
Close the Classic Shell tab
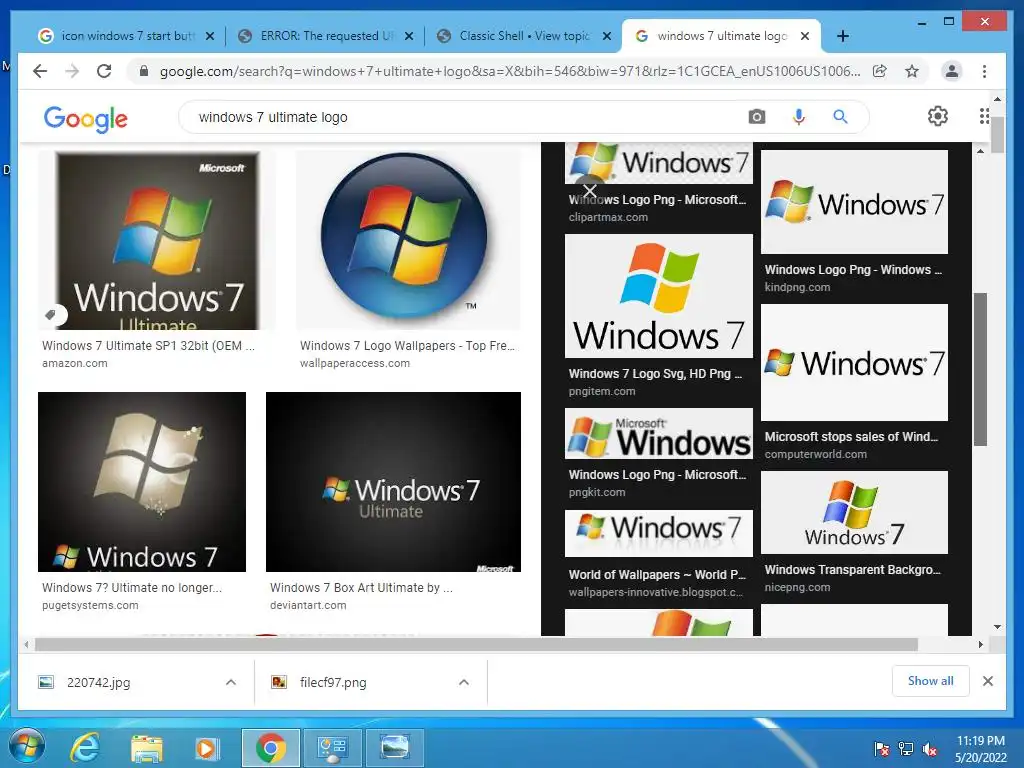607,36
